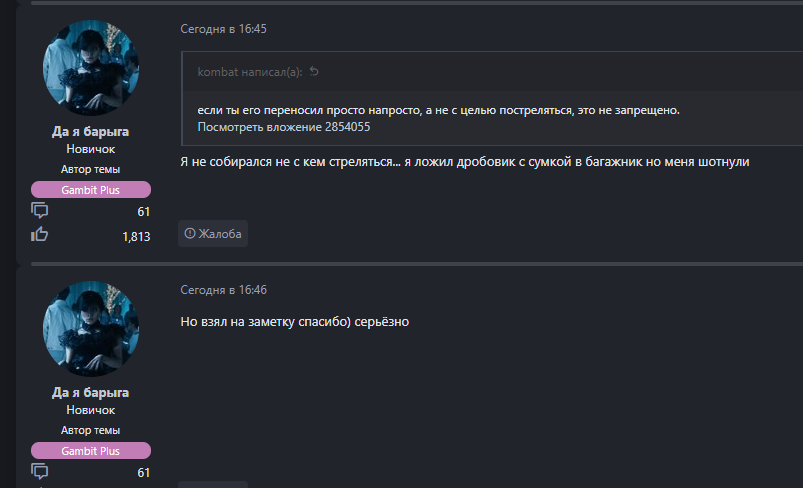
Task: Open the avatar in the 16:46 post
Action: 91,327
